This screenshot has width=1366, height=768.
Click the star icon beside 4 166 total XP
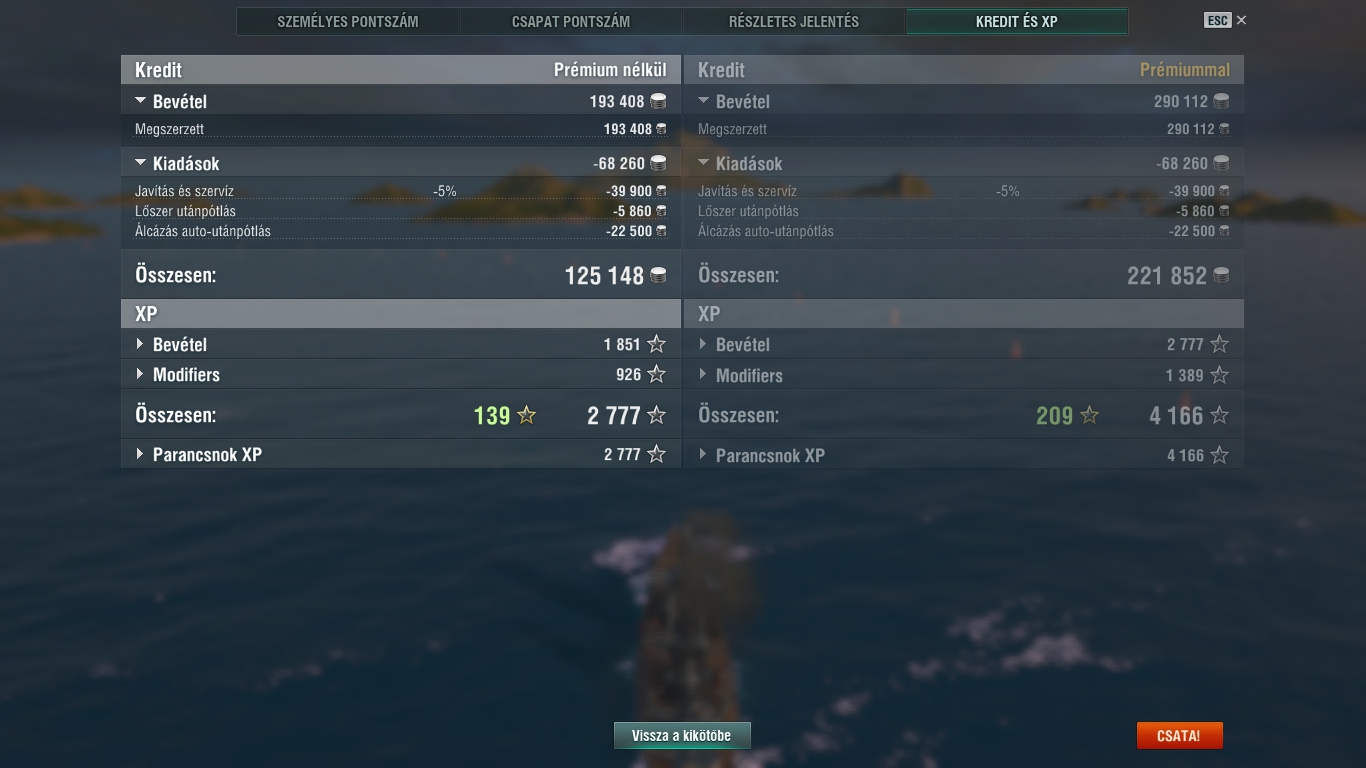click(x=1219, y=415)
